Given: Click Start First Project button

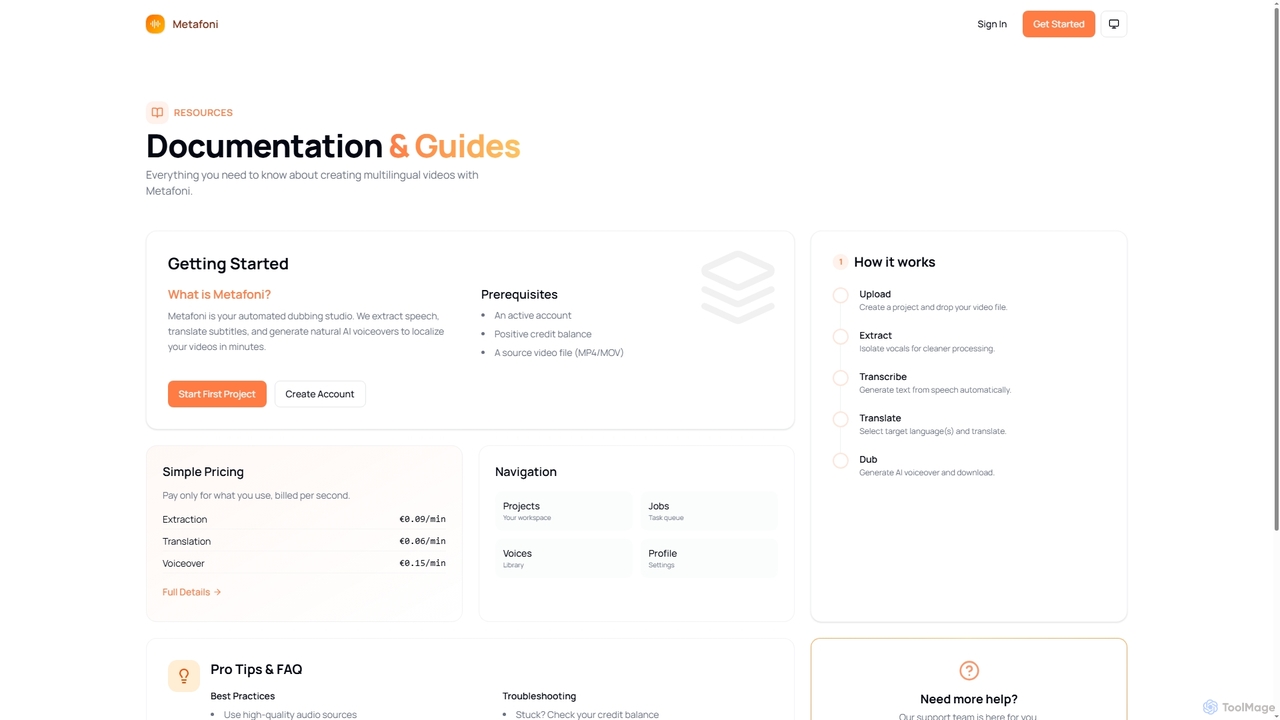Looking at the screenshot, I should click(217, 394).
